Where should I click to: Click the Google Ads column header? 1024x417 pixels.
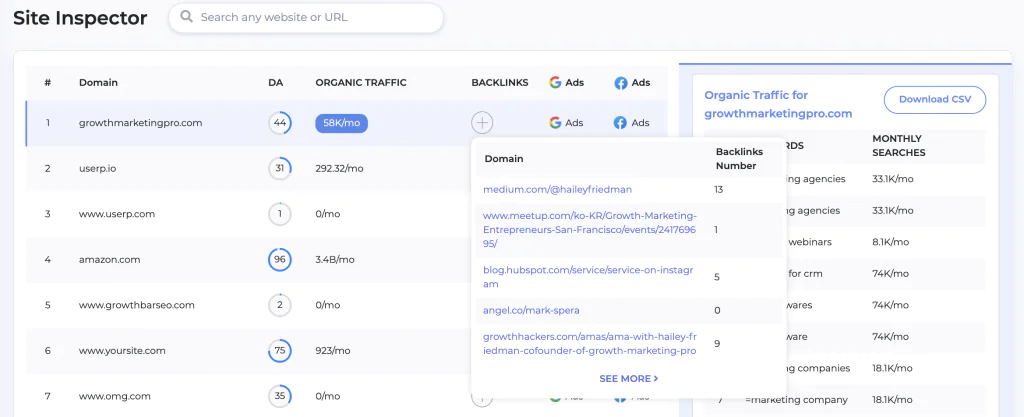coord(566,83)
